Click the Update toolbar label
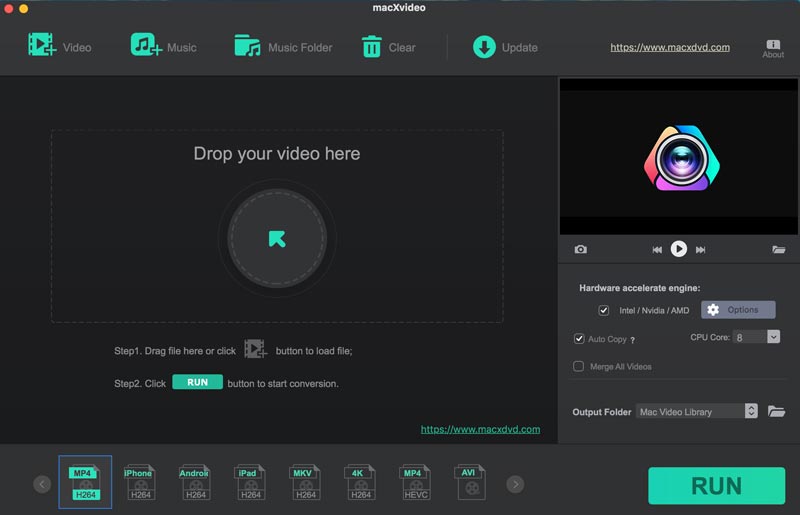The image size is (800, 515). coord(519,47)
